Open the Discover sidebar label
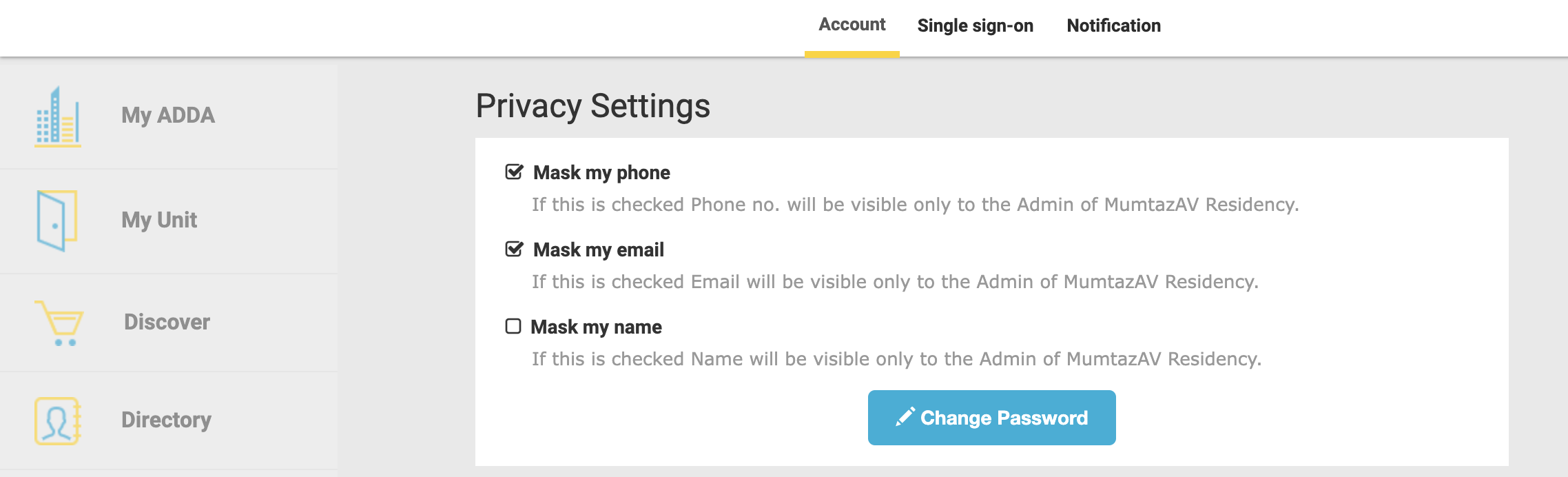Image resolution: width=1568 pixels, height=477 pixels. pyautogui.click(x=167, y=322)
